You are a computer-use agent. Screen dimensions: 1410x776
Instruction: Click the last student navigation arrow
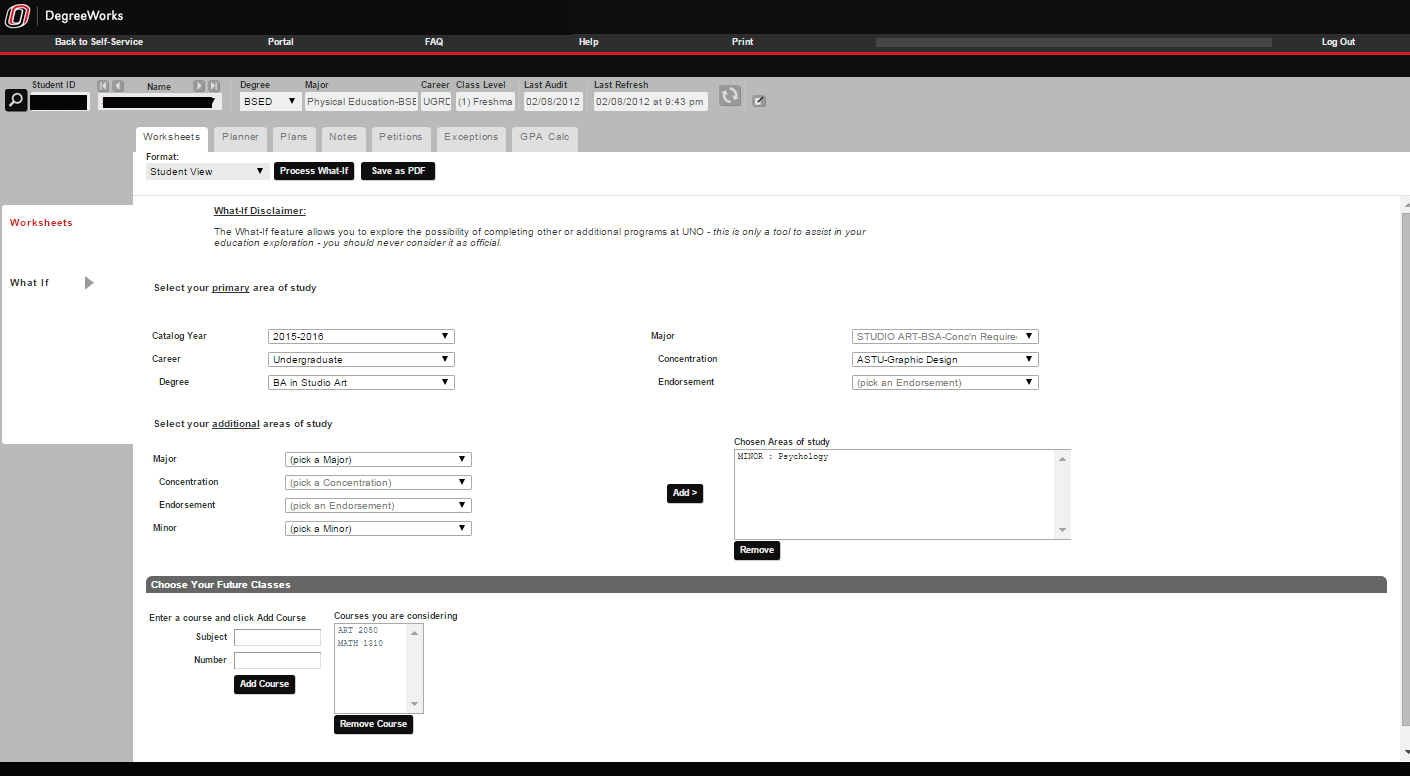pos(214,86)
